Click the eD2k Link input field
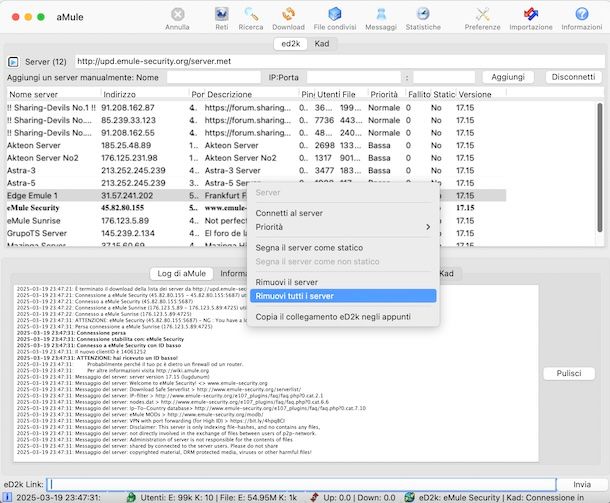The height and width of the screenshot is (503, 610). (x=301, y=485)
